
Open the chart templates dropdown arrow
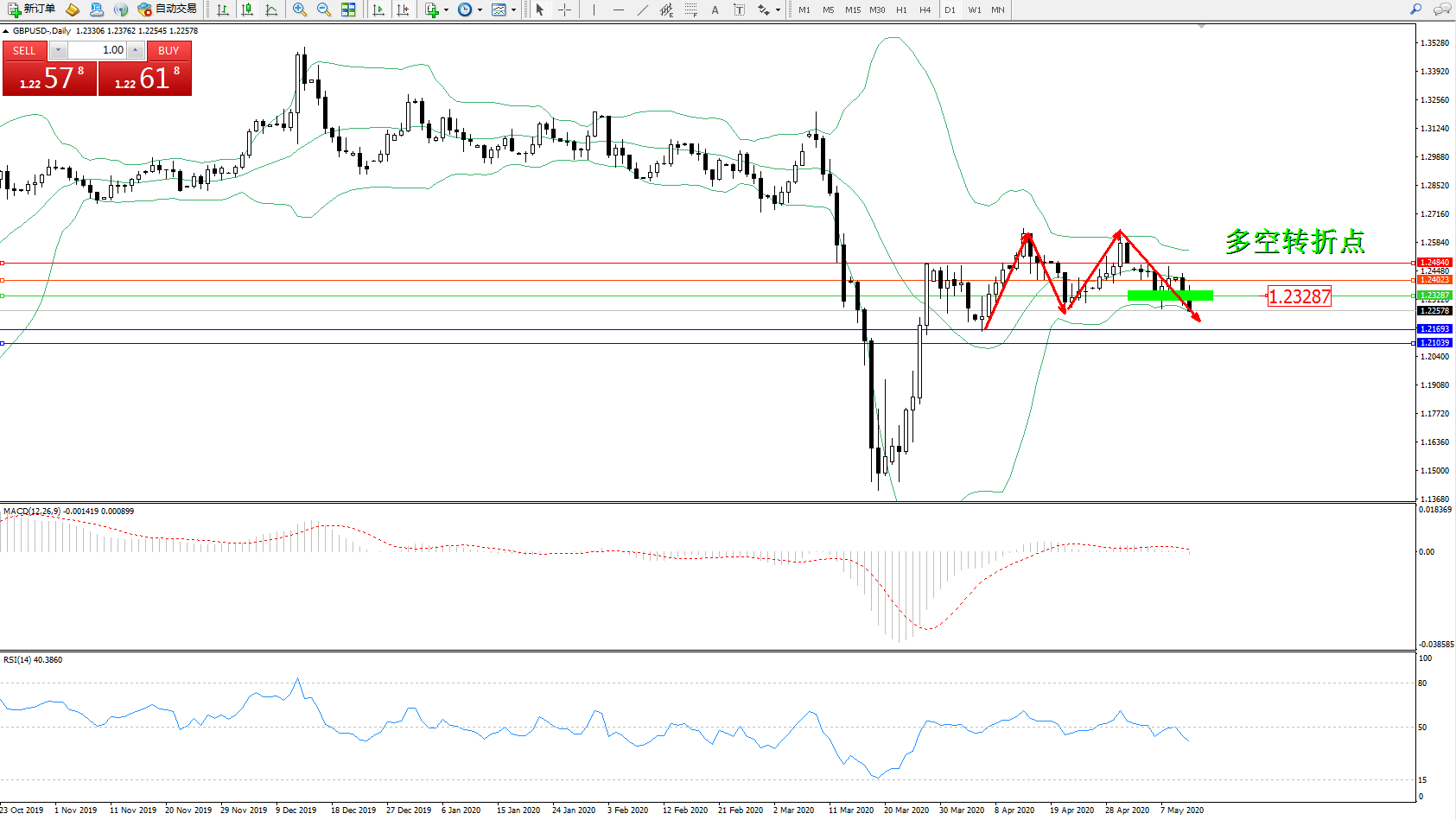(x=513, y=10)
